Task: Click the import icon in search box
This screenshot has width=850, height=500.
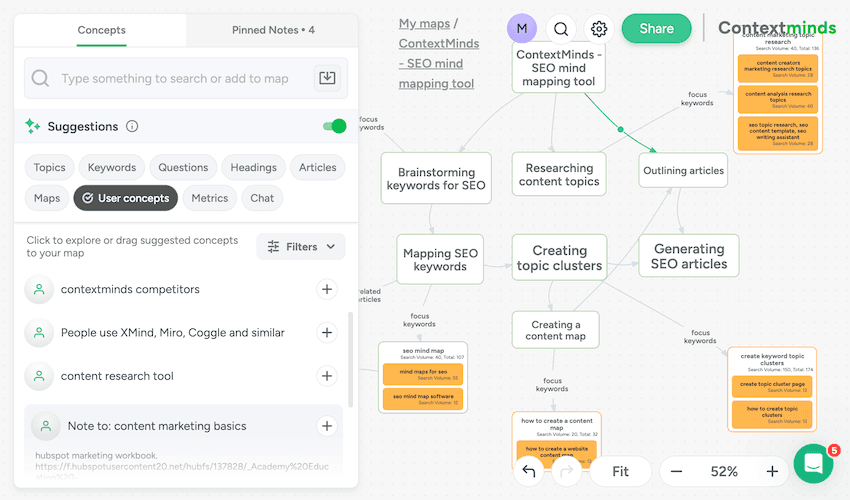Action: click(326, 78)
